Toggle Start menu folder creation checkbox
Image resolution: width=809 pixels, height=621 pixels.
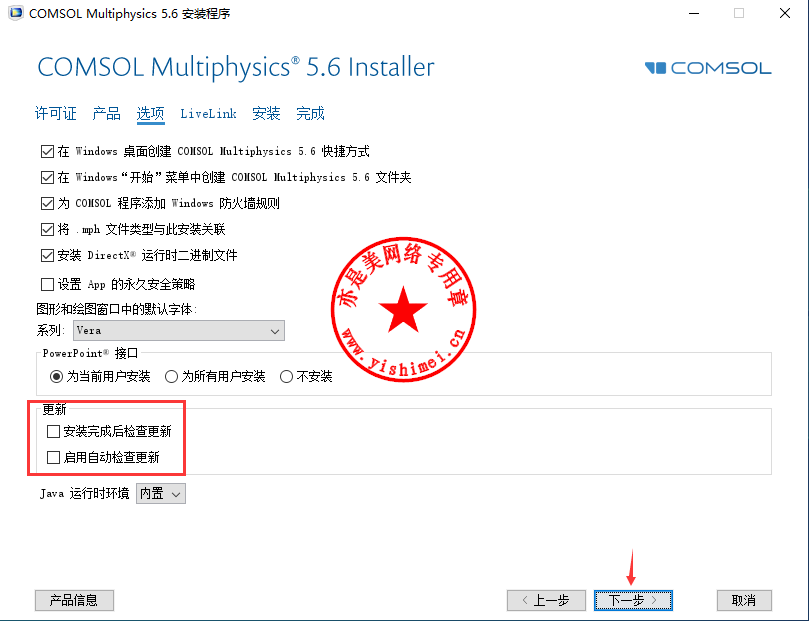click(47, 177)
